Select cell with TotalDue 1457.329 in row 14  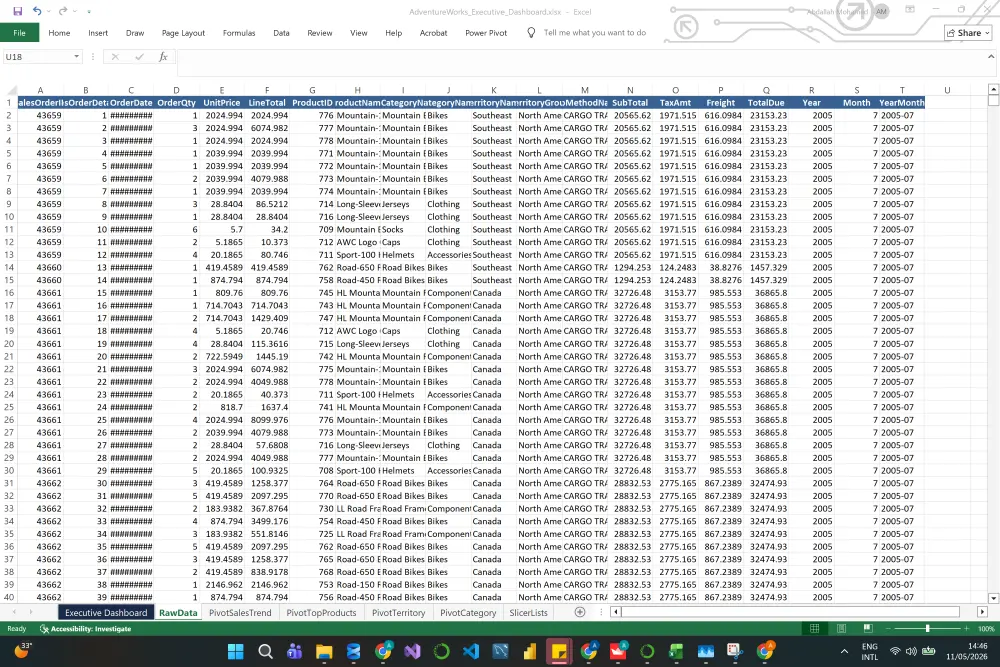[766, 268]
